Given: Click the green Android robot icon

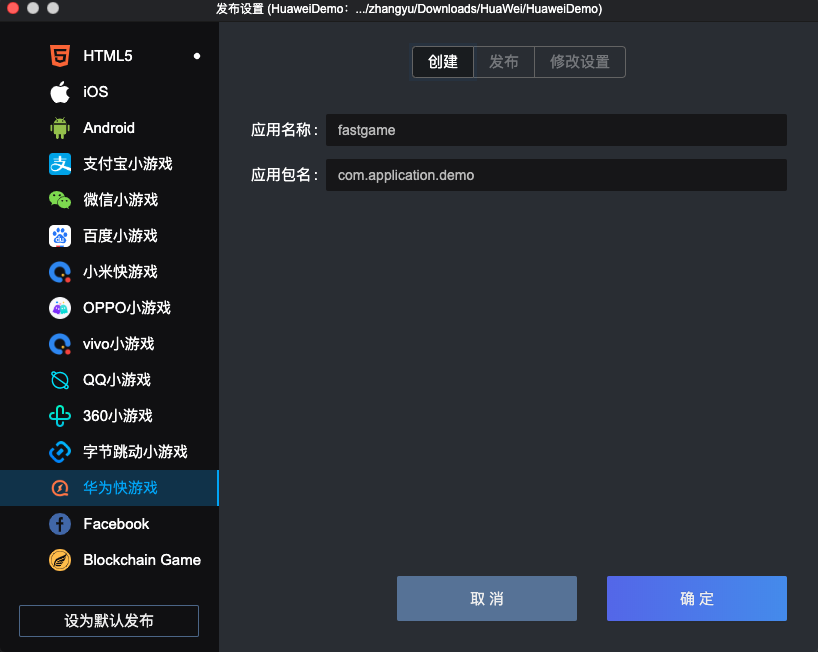Looking at the screenshot, I should [x=60, y=128].
